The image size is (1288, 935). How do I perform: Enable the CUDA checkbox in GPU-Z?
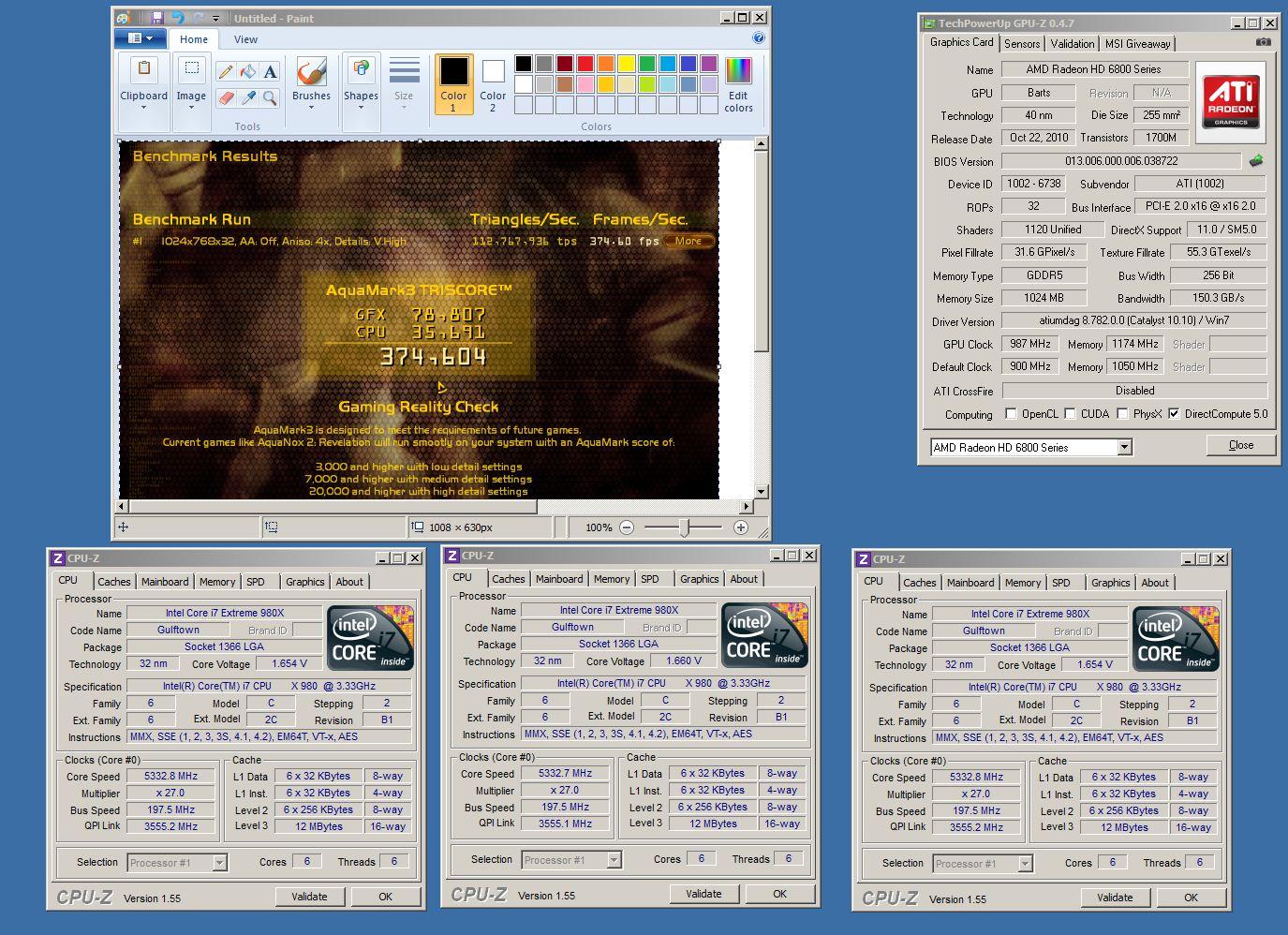coord(1070,413)
